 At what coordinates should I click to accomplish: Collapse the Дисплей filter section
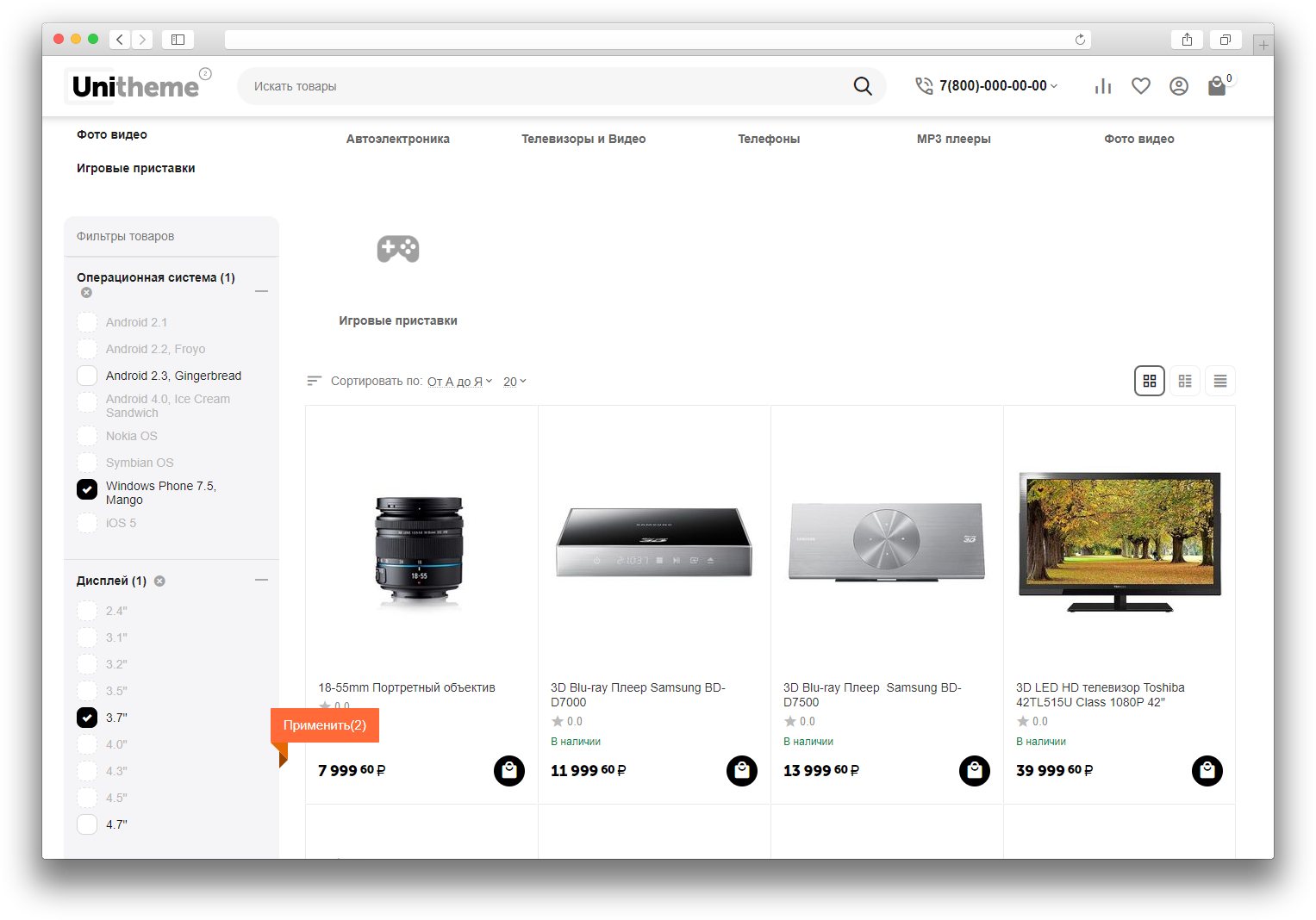click(262, 581)
